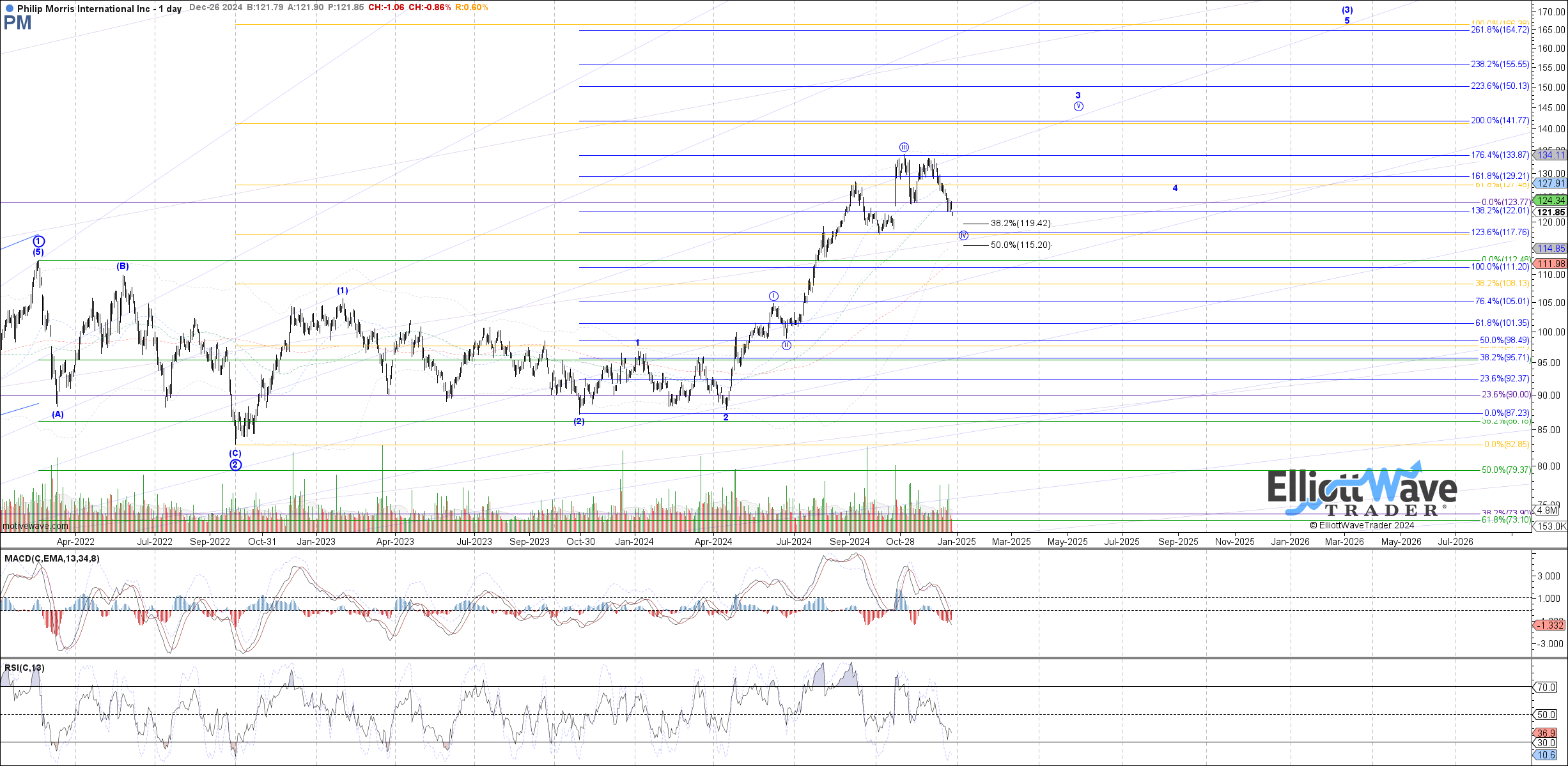The image size is (1568, 766).
Task: Click the circled iv wave marker
Action: (963, 236)
